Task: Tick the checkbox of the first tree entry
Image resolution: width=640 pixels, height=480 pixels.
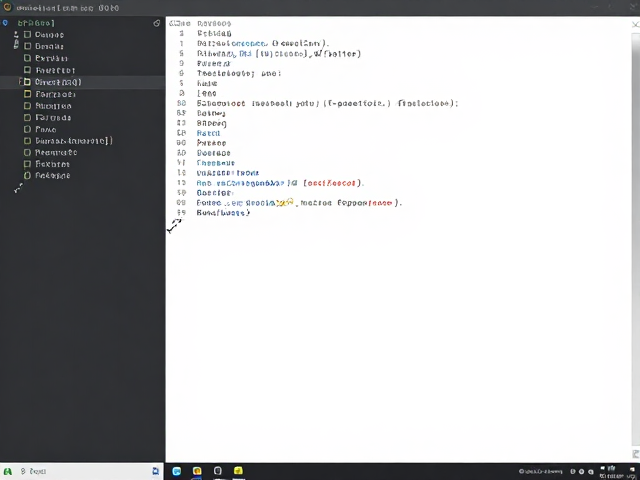Action: (27, 35)
